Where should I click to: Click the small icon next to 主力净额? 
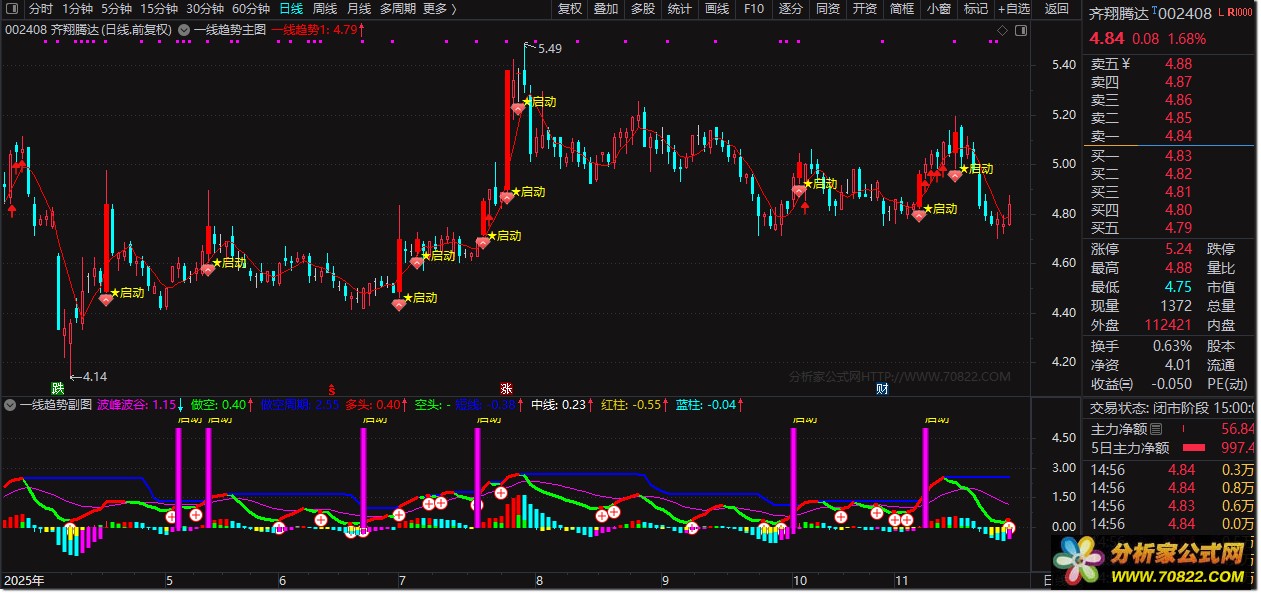pos(1156,429)
